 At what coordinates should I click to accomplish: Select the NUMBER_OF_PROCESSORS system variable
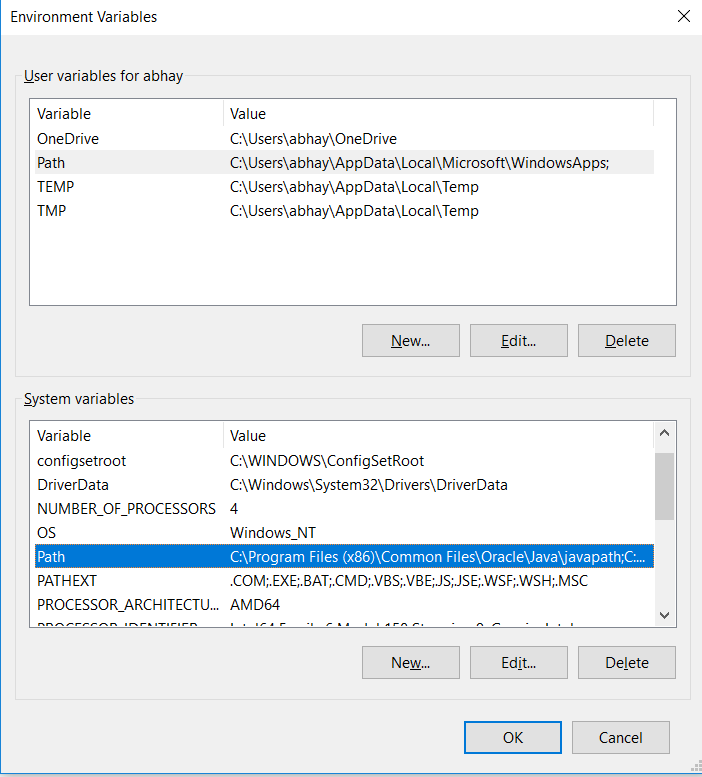pos(344,508)
